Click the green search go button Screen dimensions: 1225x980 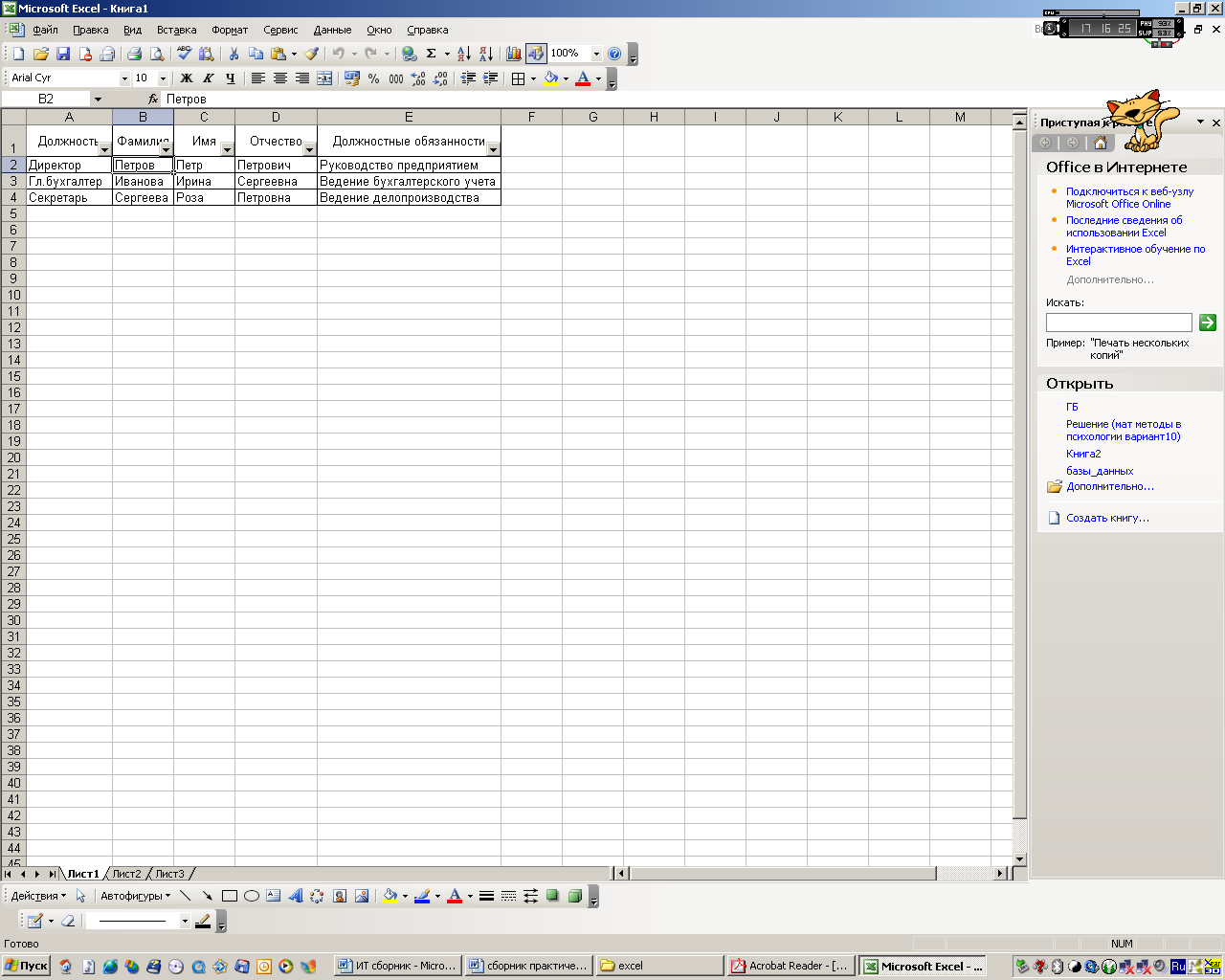(1208, 323)
